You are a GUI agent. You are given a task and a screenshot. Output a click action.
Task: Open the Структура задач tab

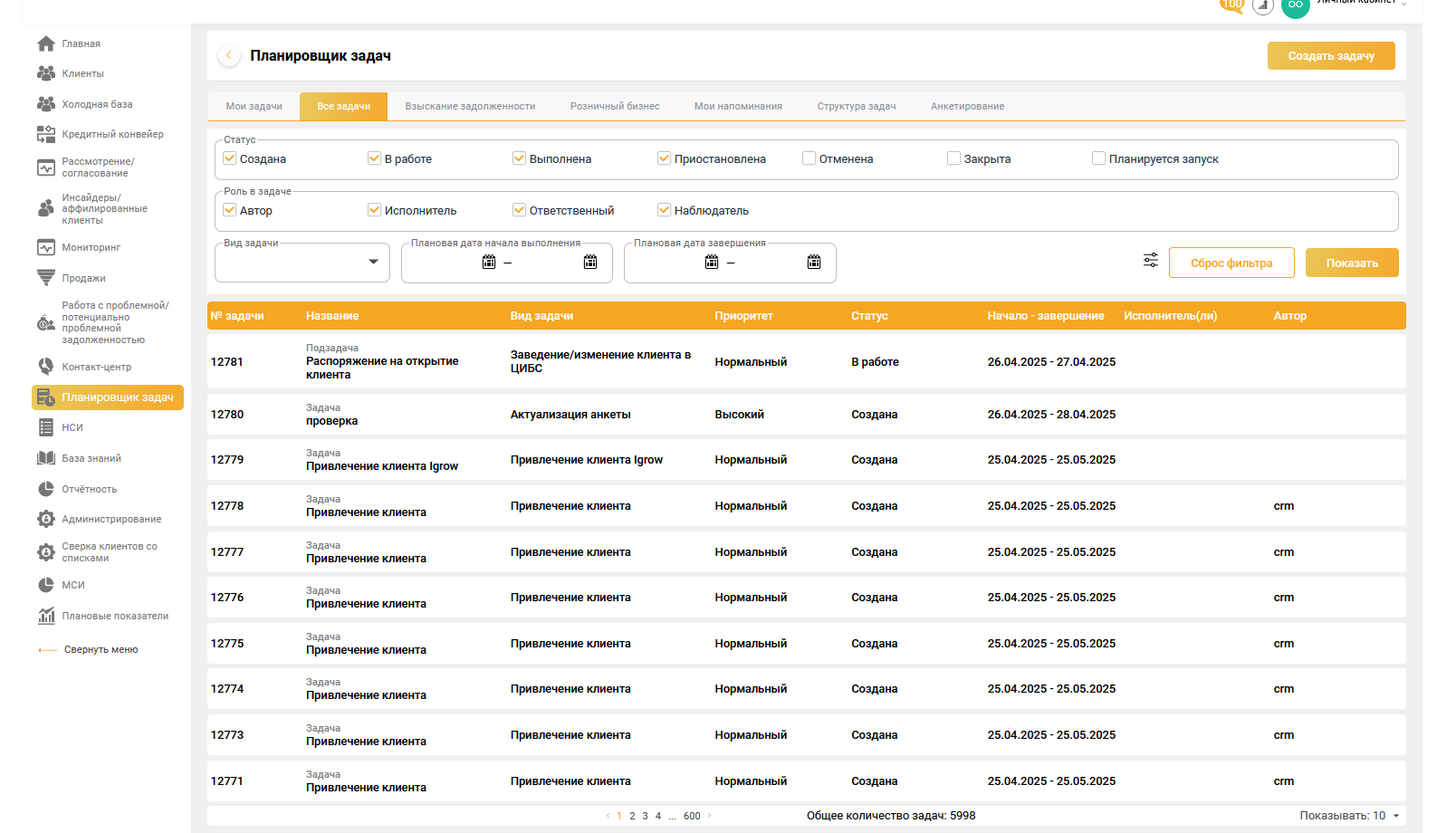coord(857,106)
